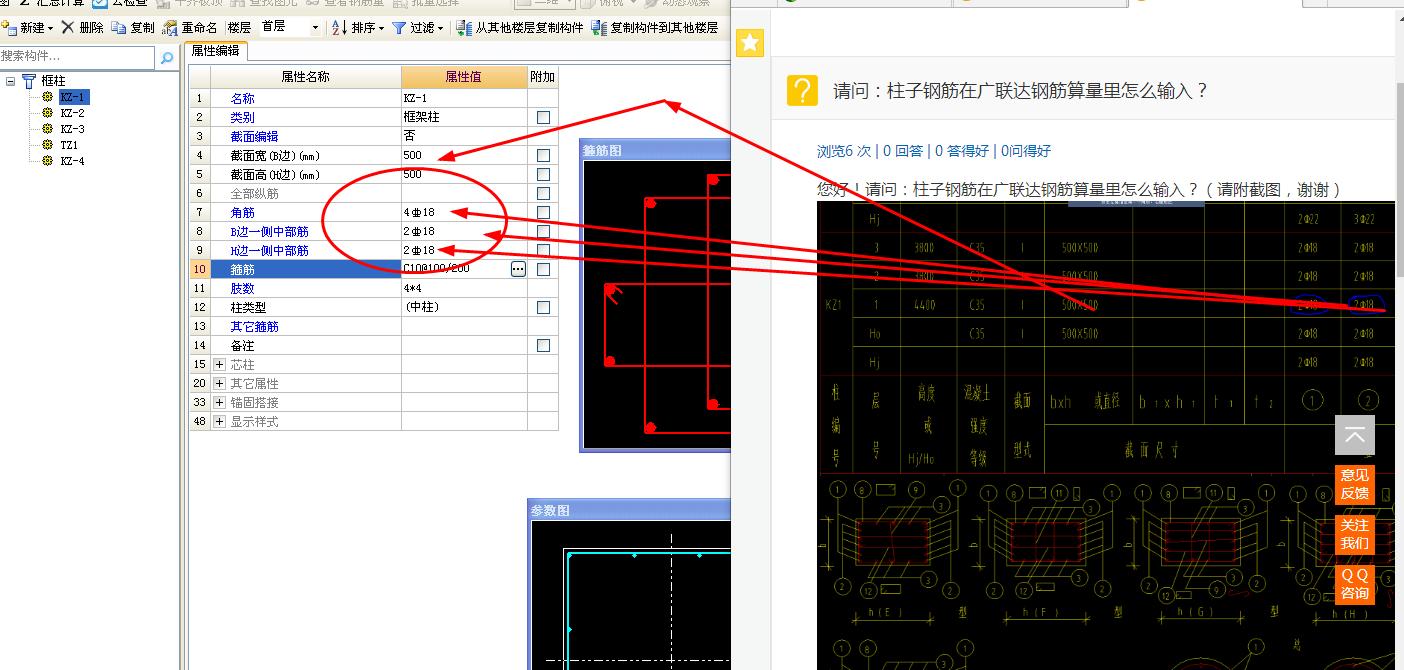Viewport: 1404px width, 670px height.
Task: Click the 属性值 column header
Action: 465,77
